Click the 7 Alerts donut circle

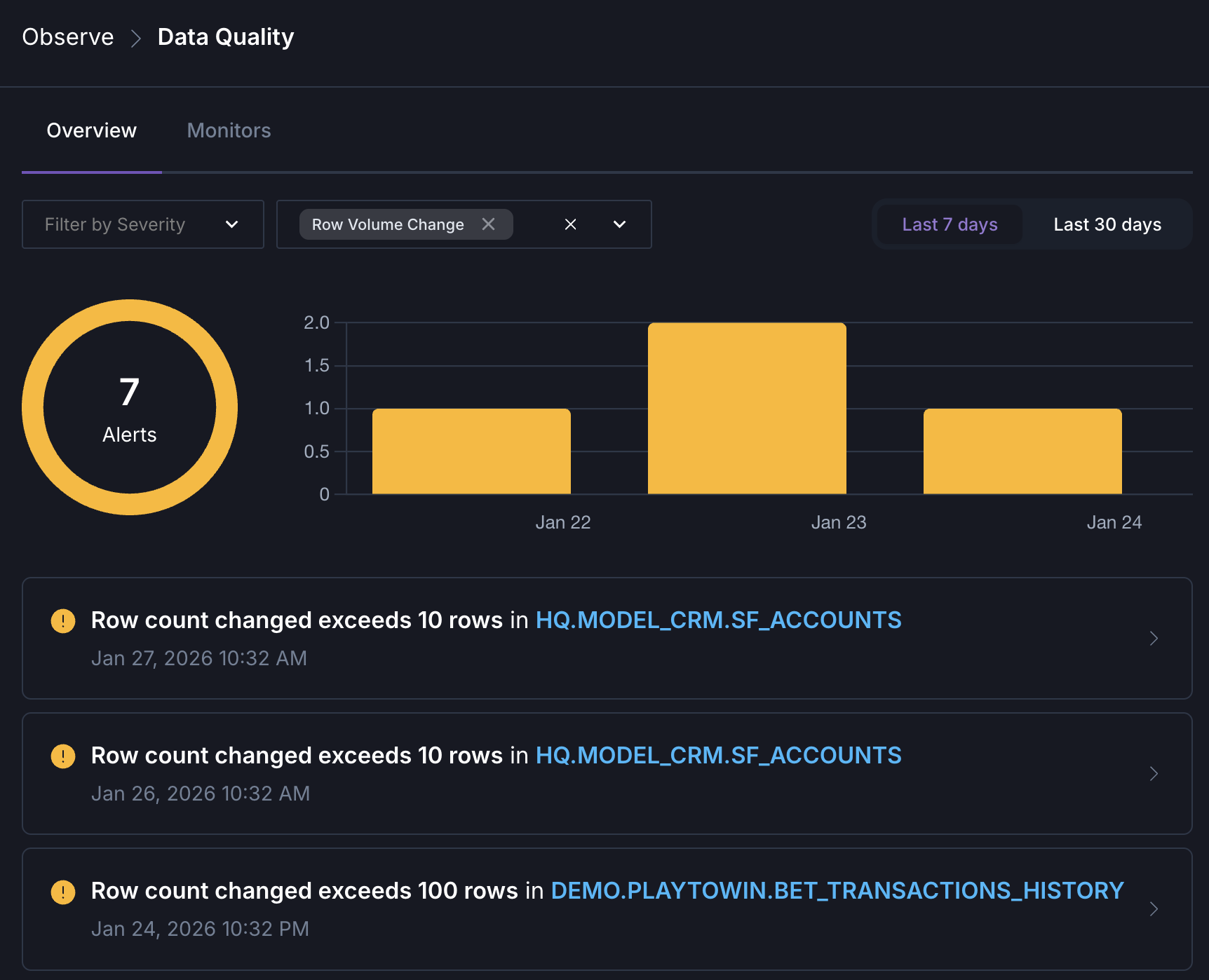pyautogui.click(x=130, y=407)
